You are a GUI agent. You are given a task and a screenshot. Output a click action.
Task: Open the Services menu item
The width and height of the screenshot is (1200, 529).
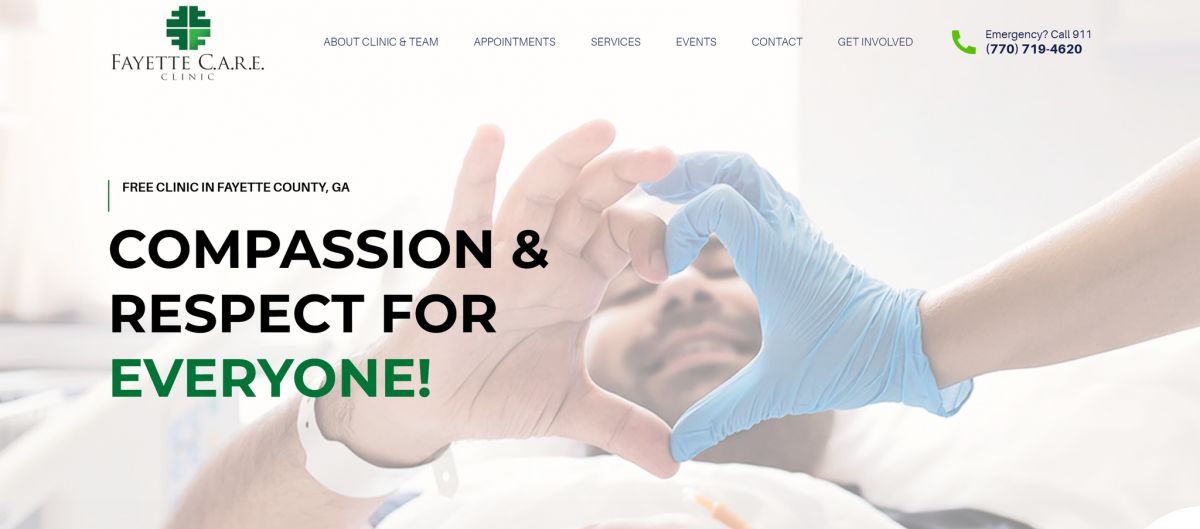pos(616,42)
